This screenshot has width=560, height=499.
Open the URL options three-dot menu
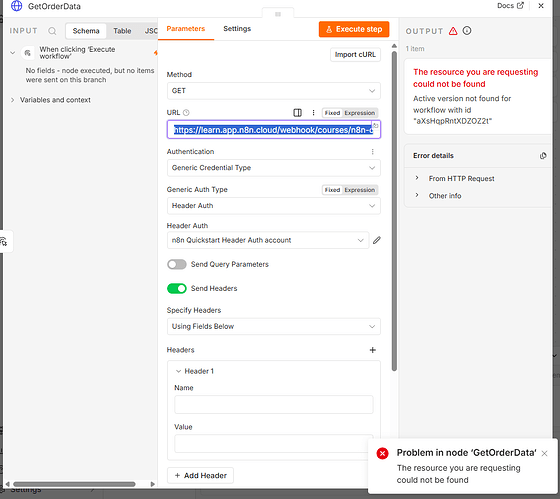313,113
